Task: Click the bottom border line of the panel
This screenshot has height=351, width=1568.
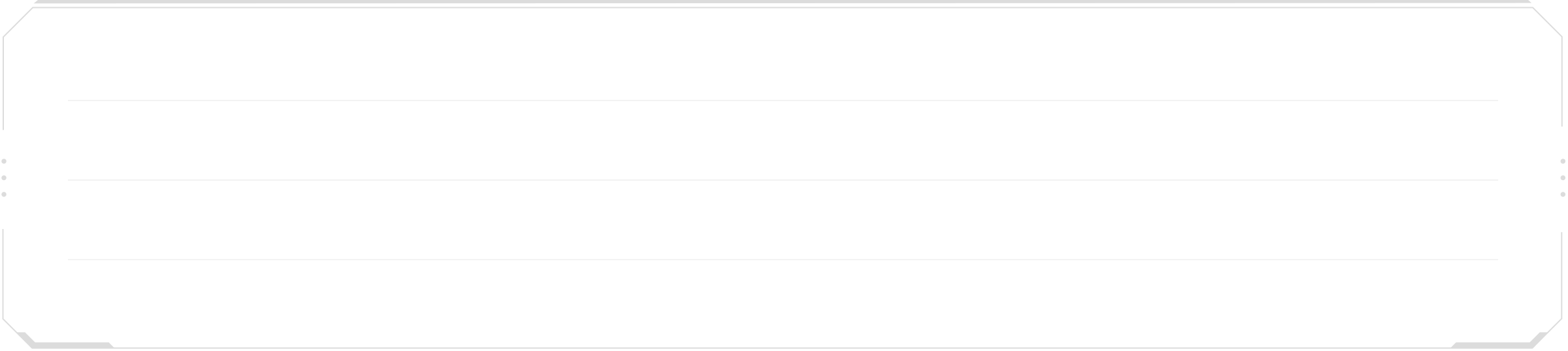Action: [783, 348]
